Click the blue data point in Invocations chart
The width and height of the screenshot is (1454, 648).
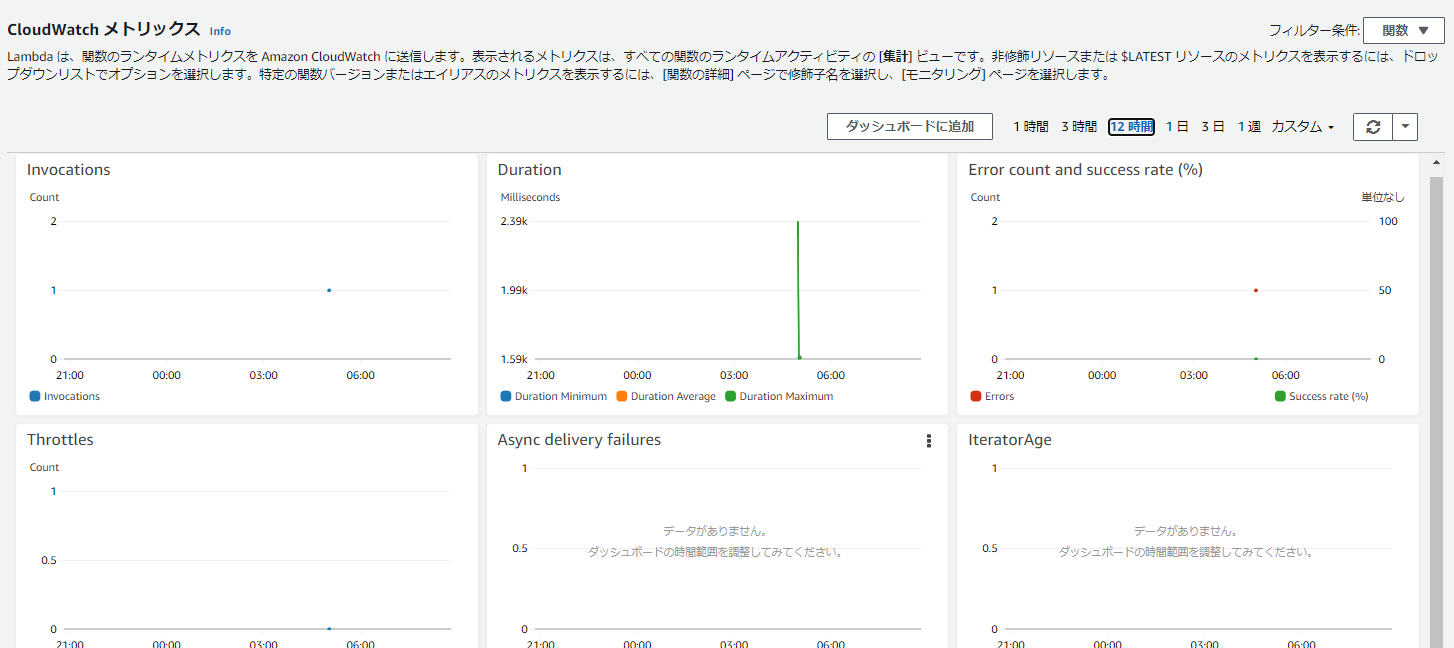click(x=329, y=290)
